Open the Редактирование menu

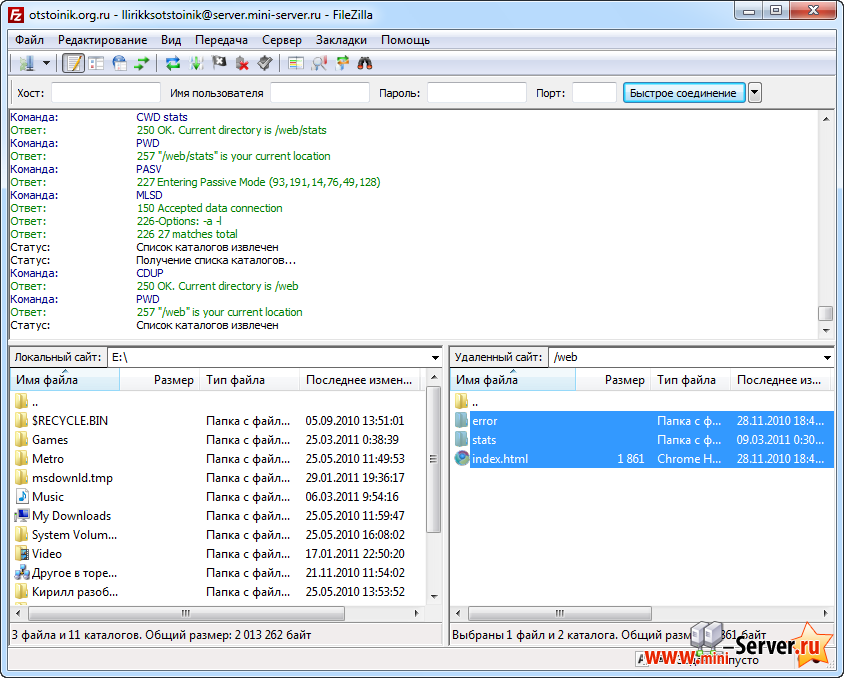102,40
